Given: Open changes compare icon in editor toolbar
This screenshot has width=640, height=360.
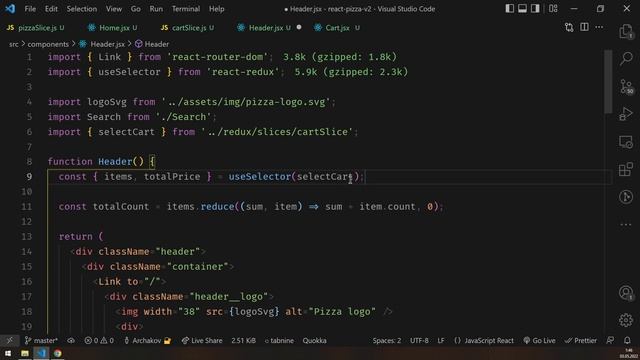Looking at the screenshot, I should click(x=569, y=27).
